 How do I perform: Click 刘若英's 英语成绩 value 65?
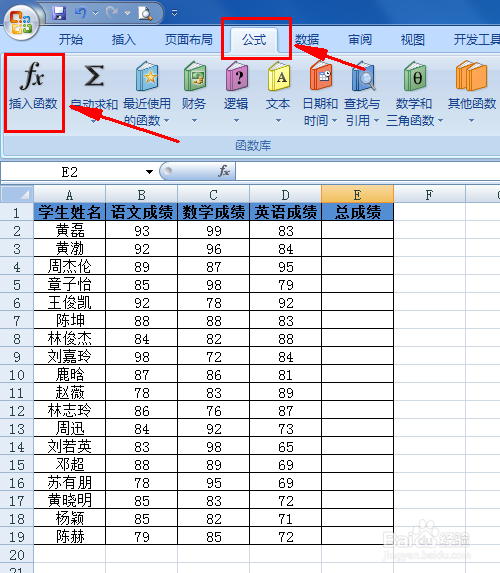[285, 447]
